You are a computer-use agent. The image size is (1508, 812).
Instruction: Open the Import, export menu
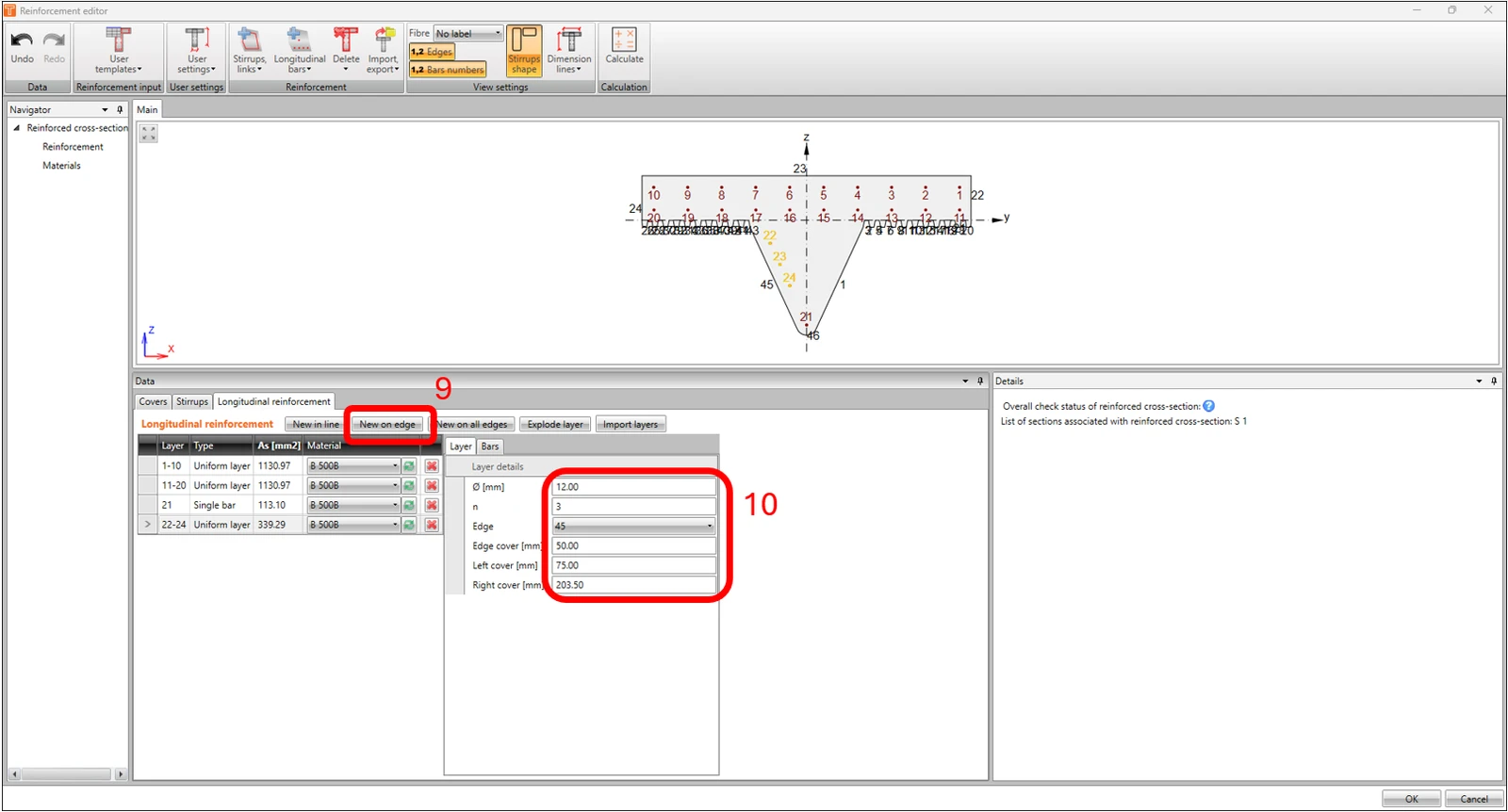383,52
